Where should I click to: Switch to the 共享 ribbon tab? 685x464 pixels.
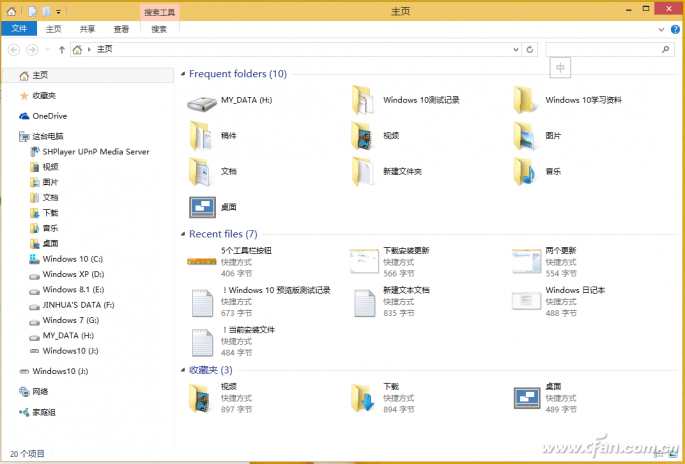(x=87, y=29)
